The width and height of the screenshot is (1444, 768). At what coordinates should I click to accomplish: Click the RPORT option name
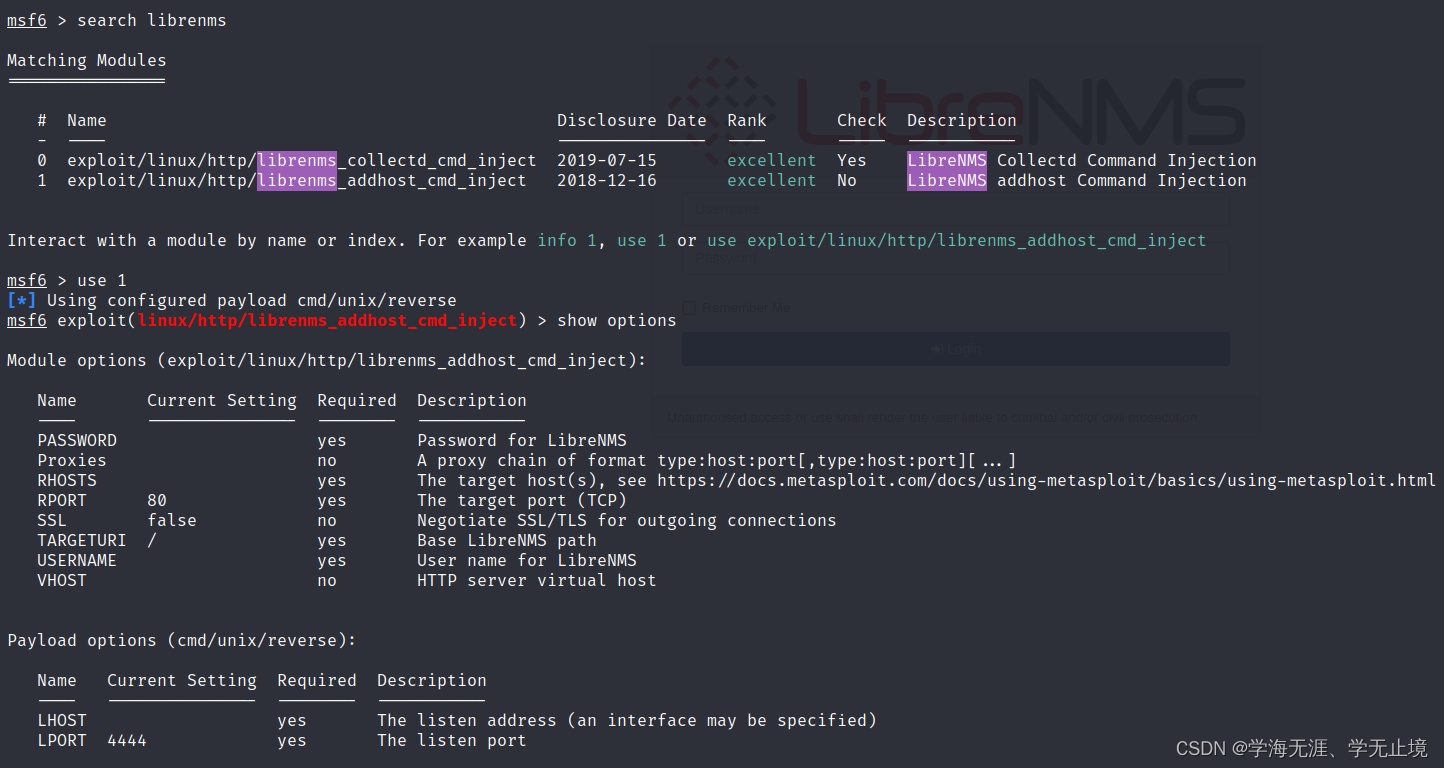point(62,501)
